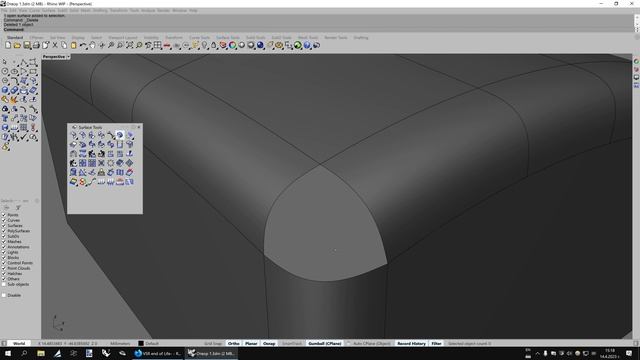Screen dimensions: 640x360
Task: Toggle the Meshes filter checkbox
Action: pyautogui.click(x=4, y=241)
